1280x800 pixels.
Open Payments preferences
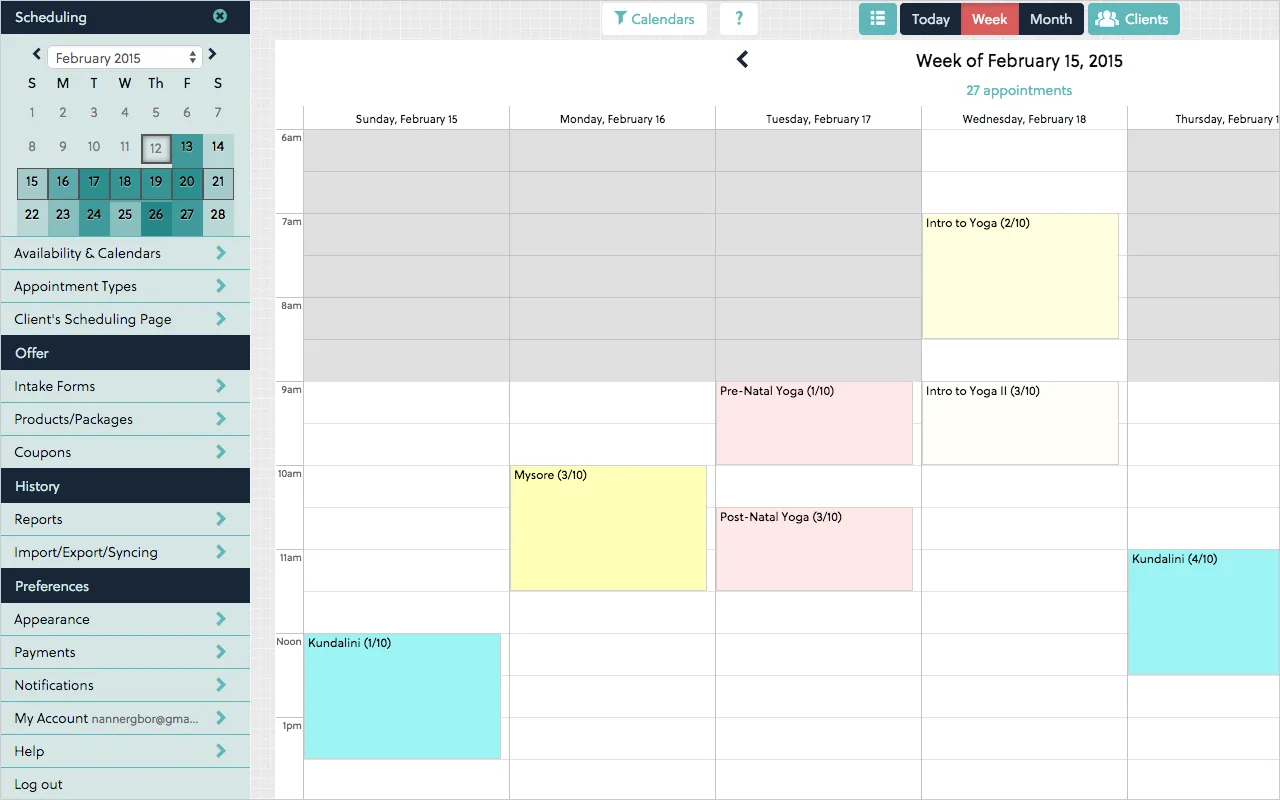pyautogui.click(x=125, y=652)
